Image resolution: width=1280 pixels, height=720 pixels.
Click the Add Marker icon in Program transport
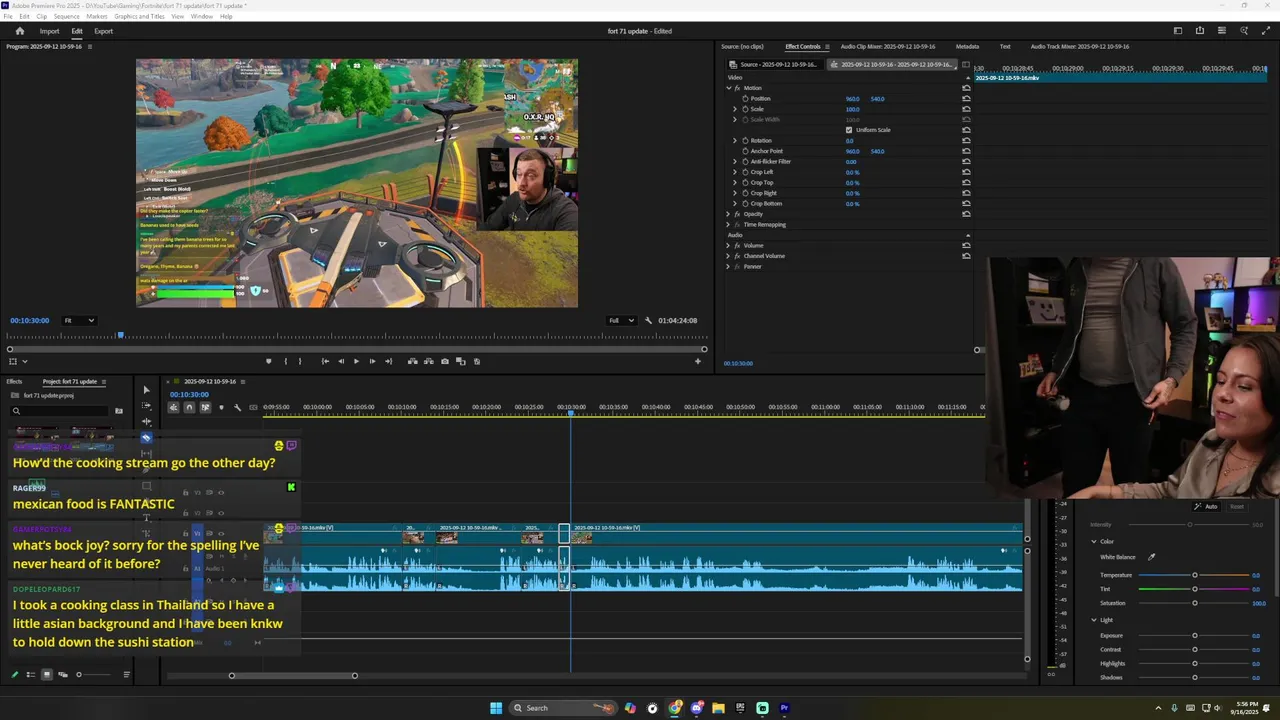[268, 361]
